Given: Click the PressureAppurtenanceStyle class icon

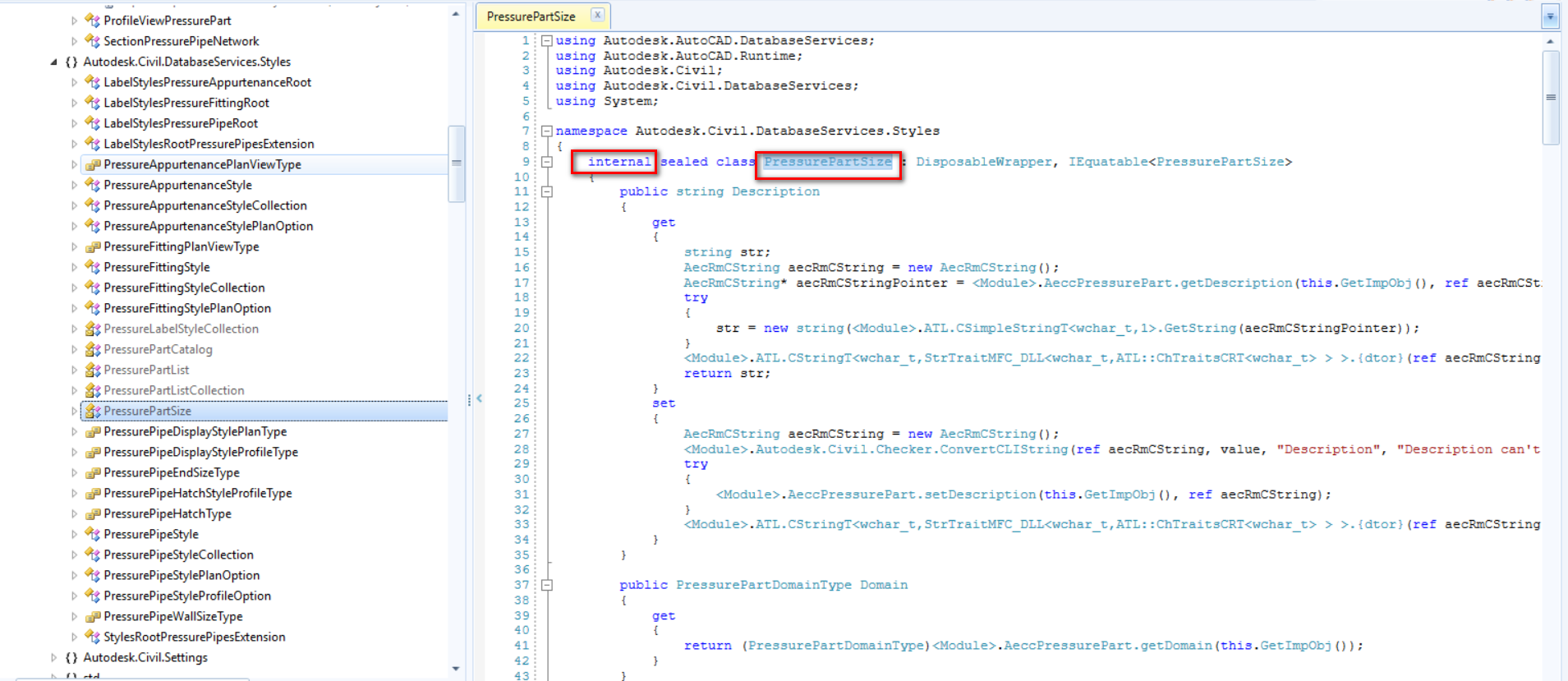Looking at the screenshot, I should (x=92, y=185).
